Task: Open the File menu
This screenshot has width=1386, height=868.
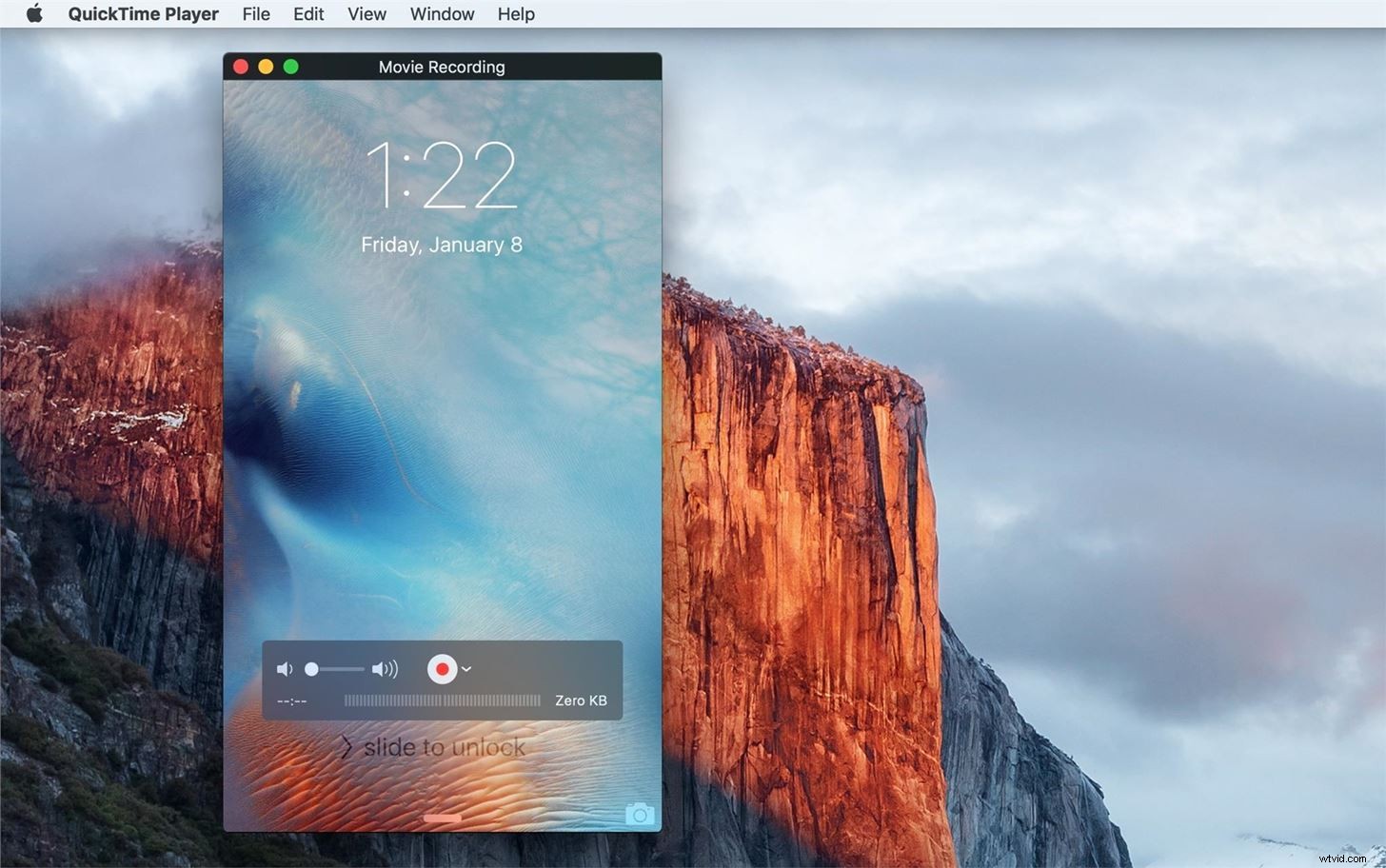Action: [x=255, y=13]
